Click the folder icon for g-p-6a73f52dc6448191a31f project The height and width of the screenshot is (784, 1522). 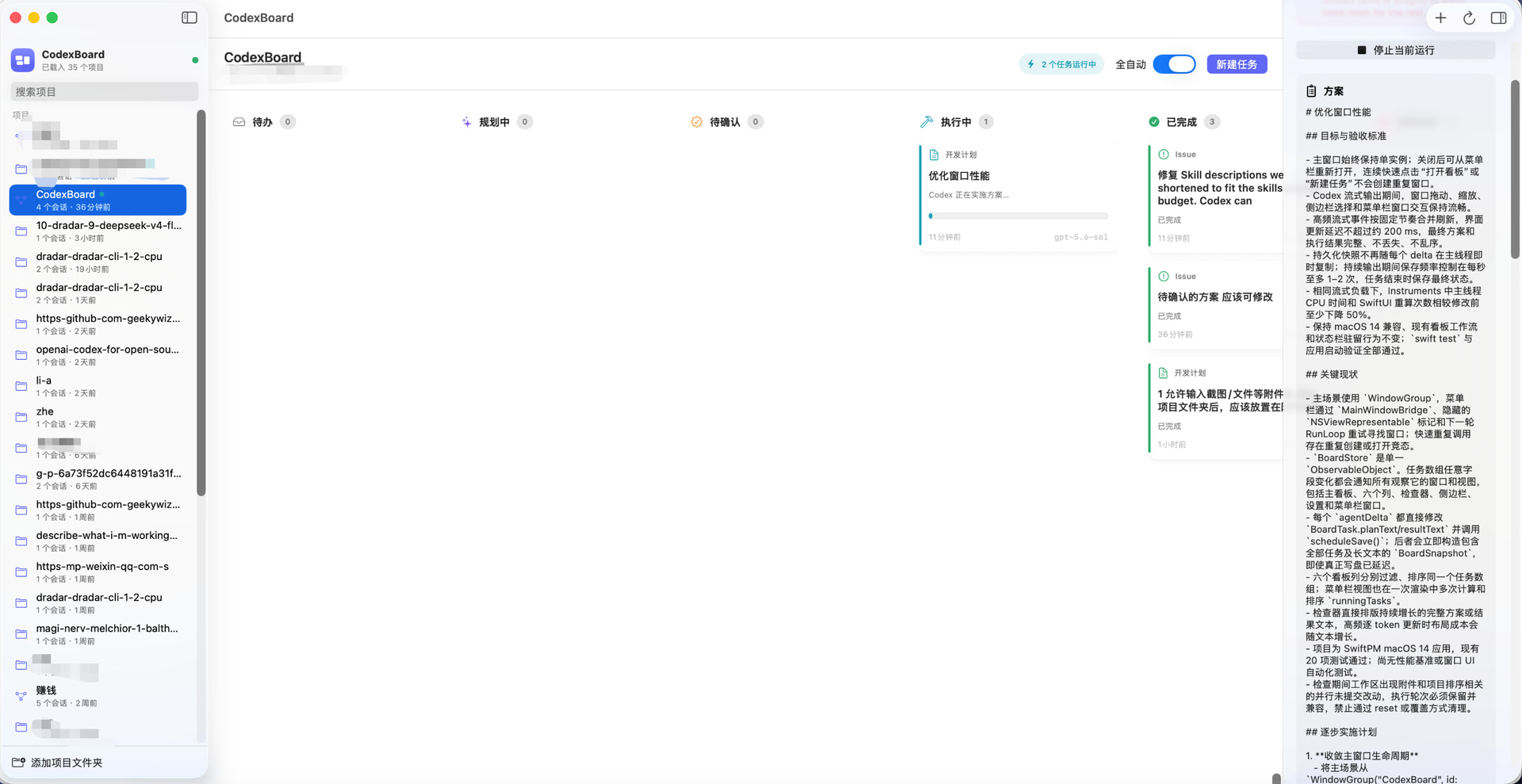pos(21,479)
